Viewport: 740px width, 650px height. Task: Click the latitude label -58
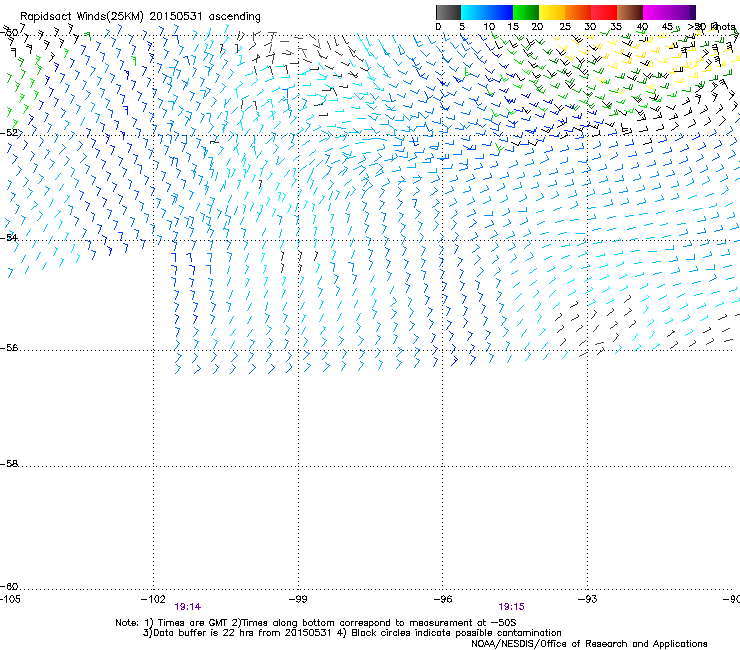point(9,464)
